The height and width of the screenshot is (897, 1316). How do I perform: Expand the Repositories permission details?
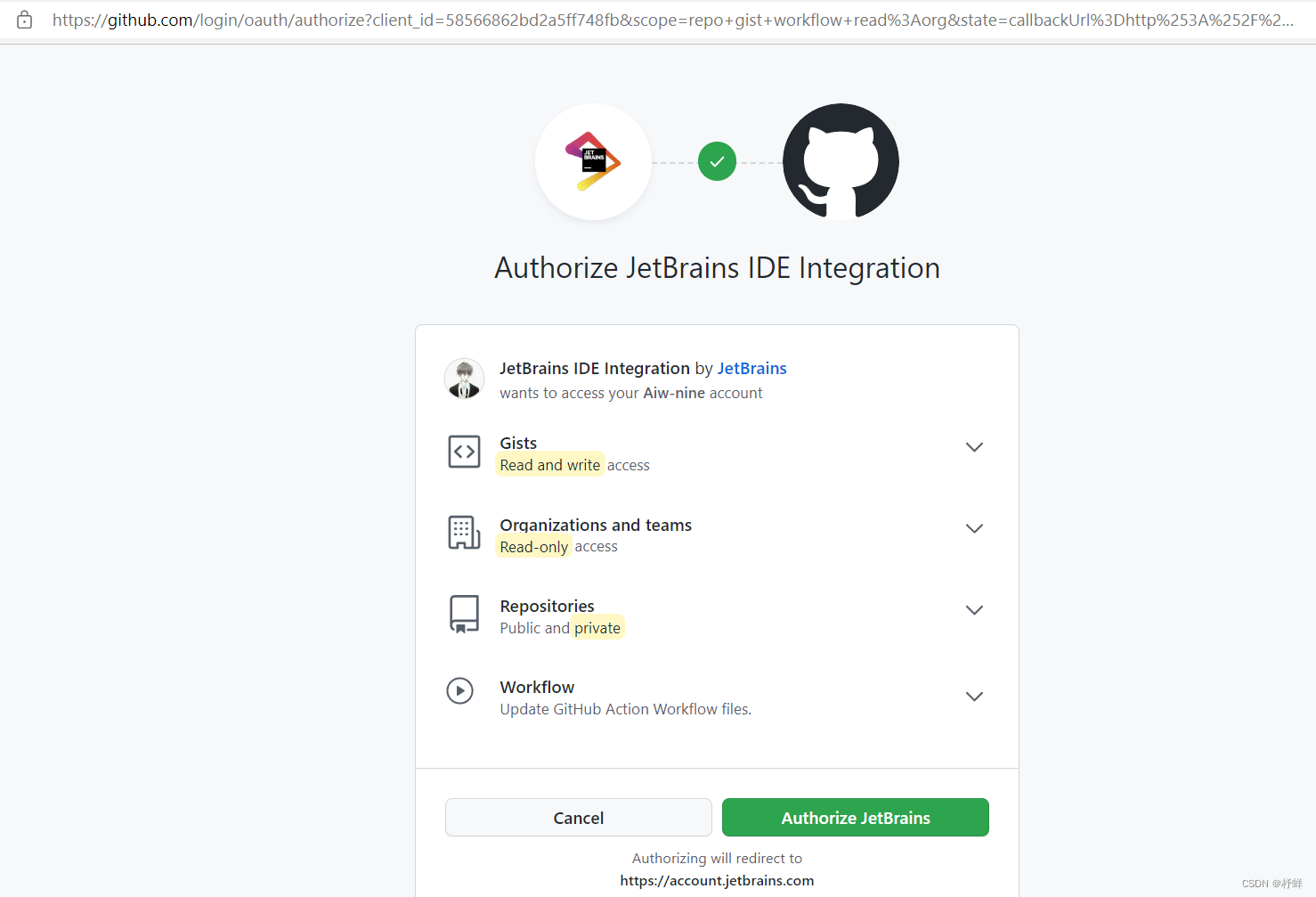(x=974, y=610)
